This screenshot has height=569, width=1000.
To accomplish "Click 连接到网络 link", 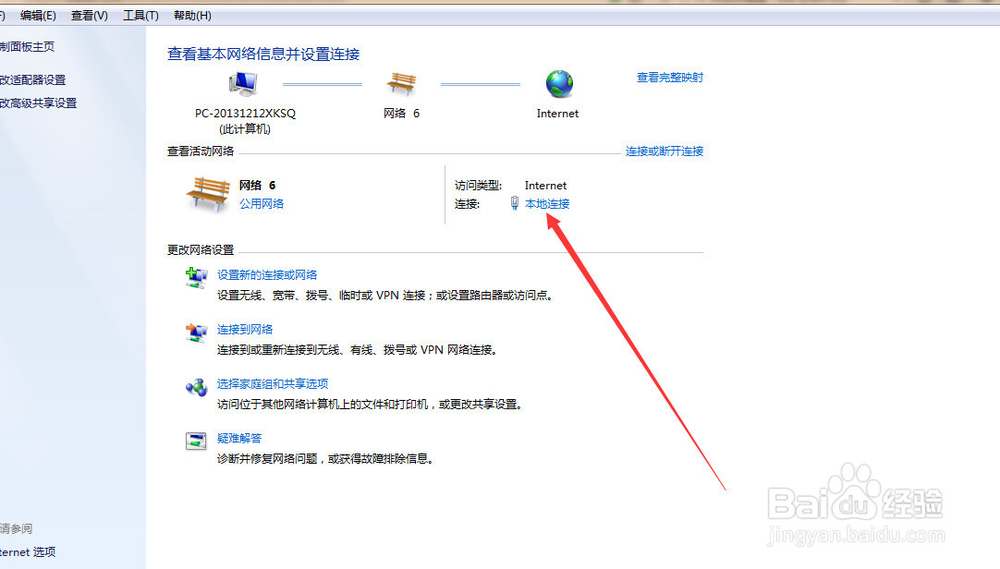I will [245, 329].
